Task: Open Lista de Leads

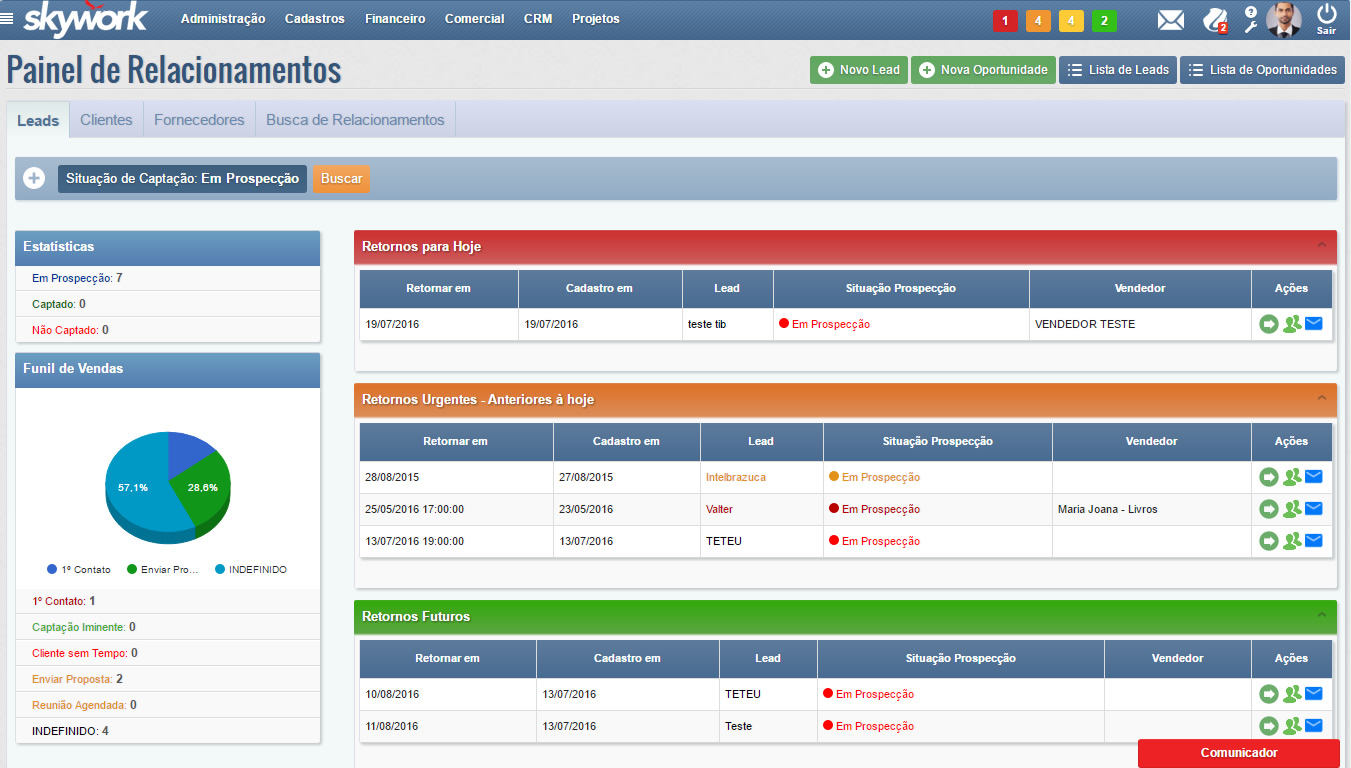Action: tap(1118, 70)
